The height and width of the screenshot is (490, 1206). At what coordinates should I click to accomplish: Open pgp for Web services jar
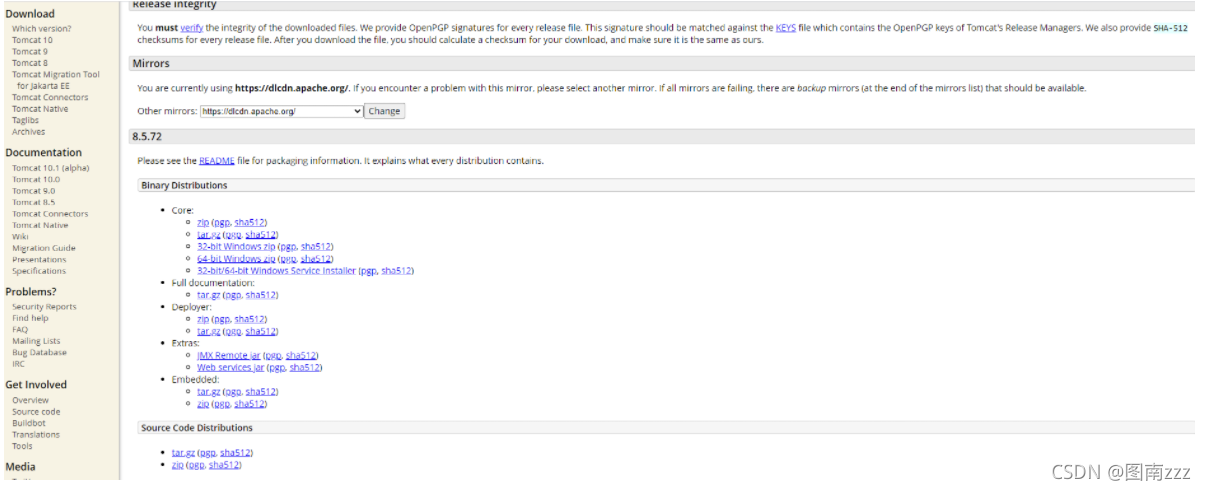277,367
